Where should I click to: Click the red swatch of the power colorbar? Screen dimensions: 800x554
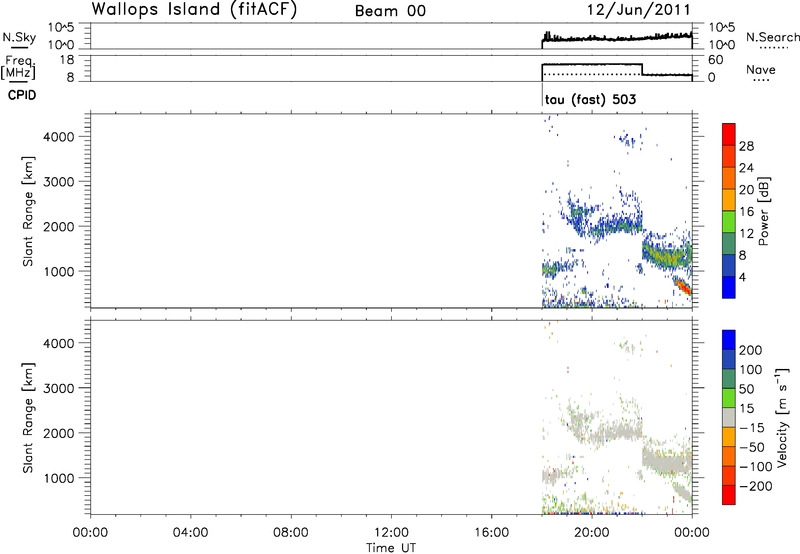pos(729,134)
